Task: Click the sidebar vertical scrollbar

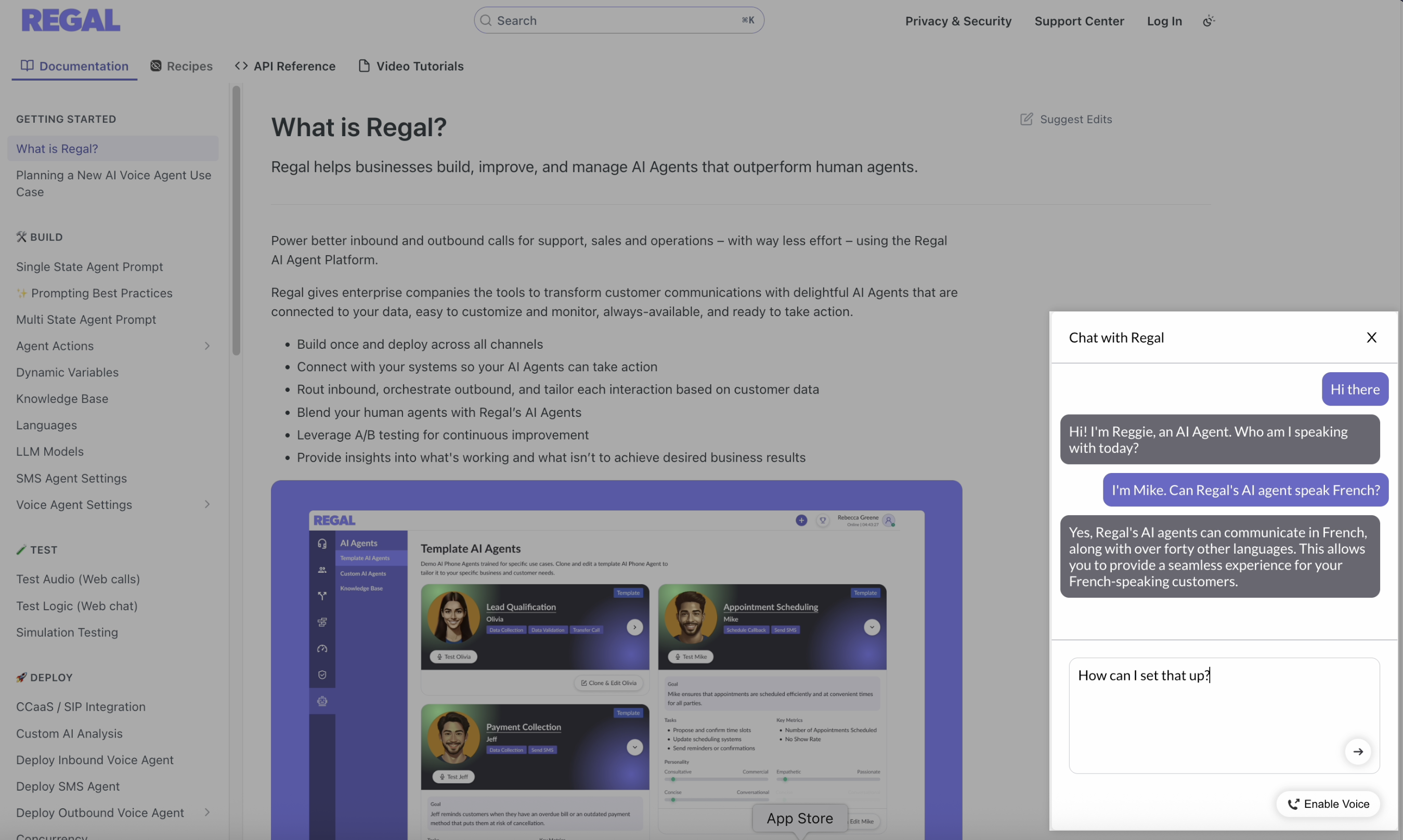Action: point(236,221)
